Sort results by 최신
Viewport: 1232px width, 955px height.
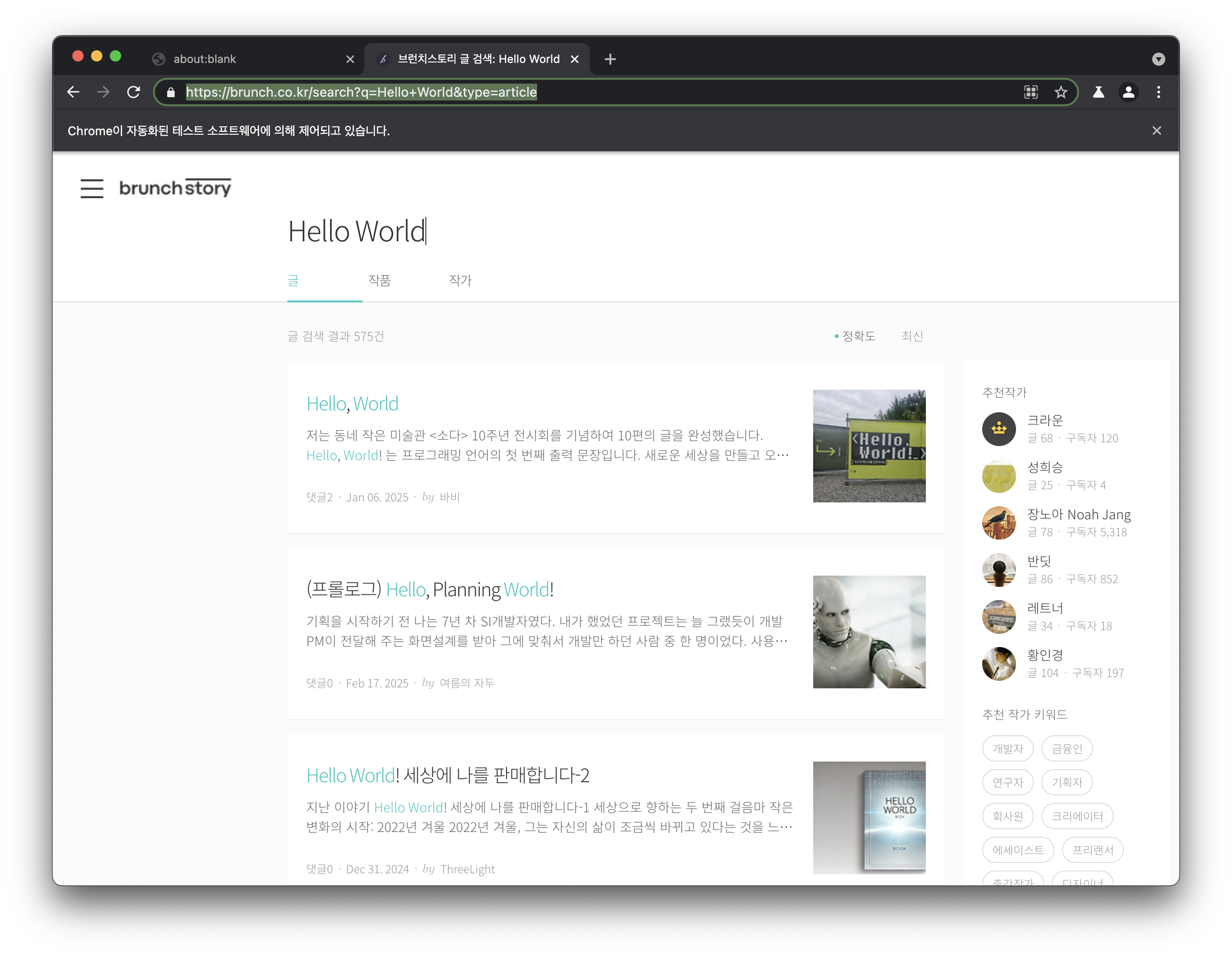[912, 336]
